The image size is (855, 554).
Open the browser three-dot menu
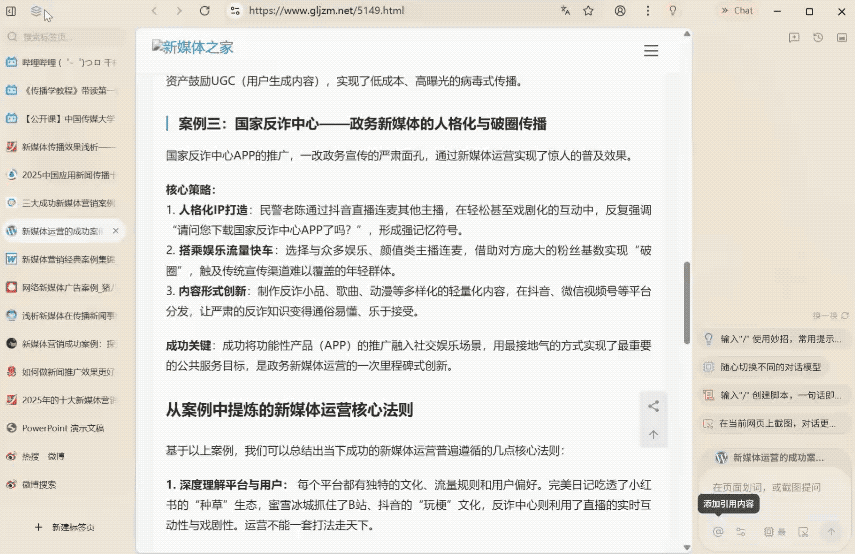(648, 11)
